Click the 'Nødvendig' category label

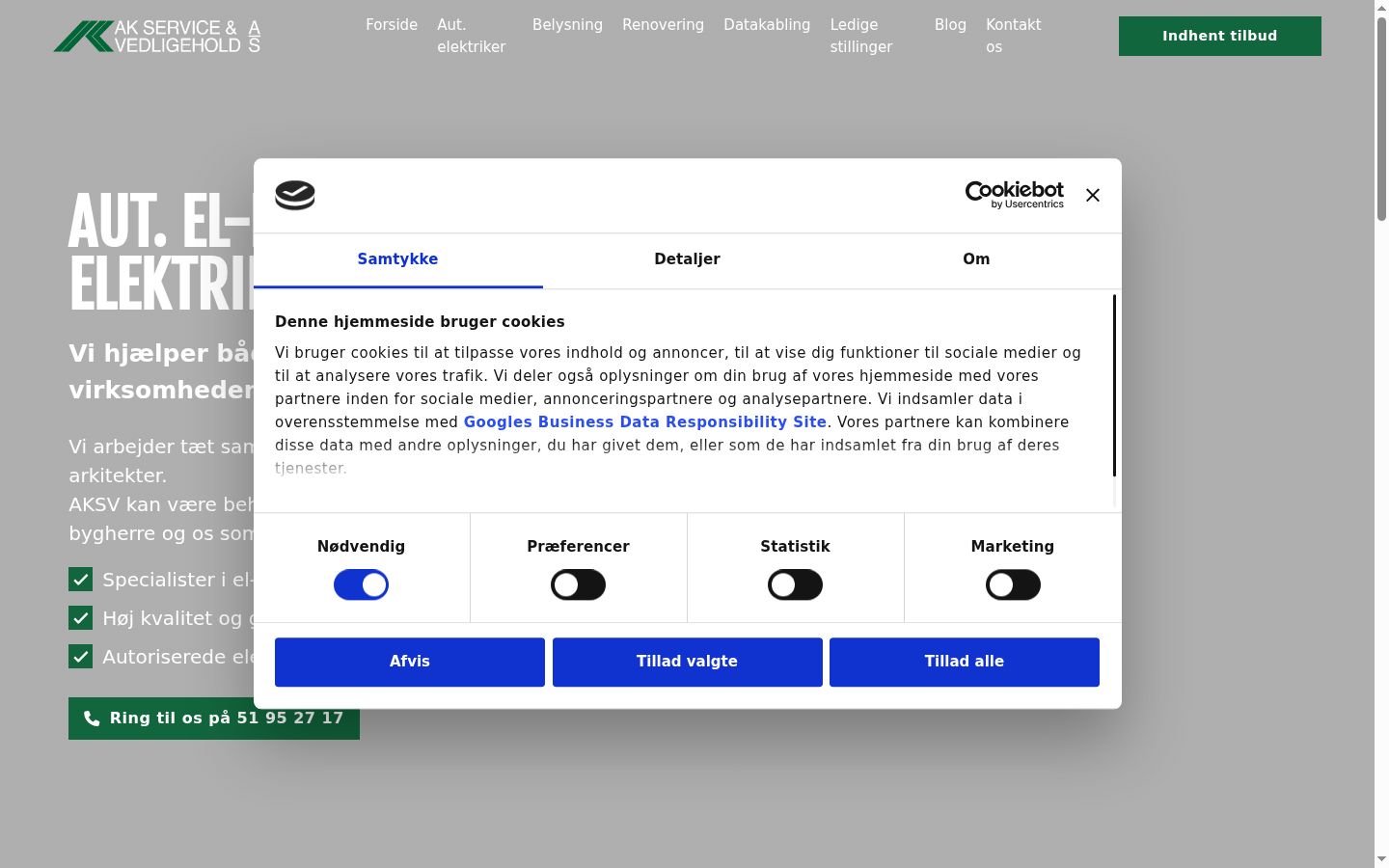[x=361, y=547]
